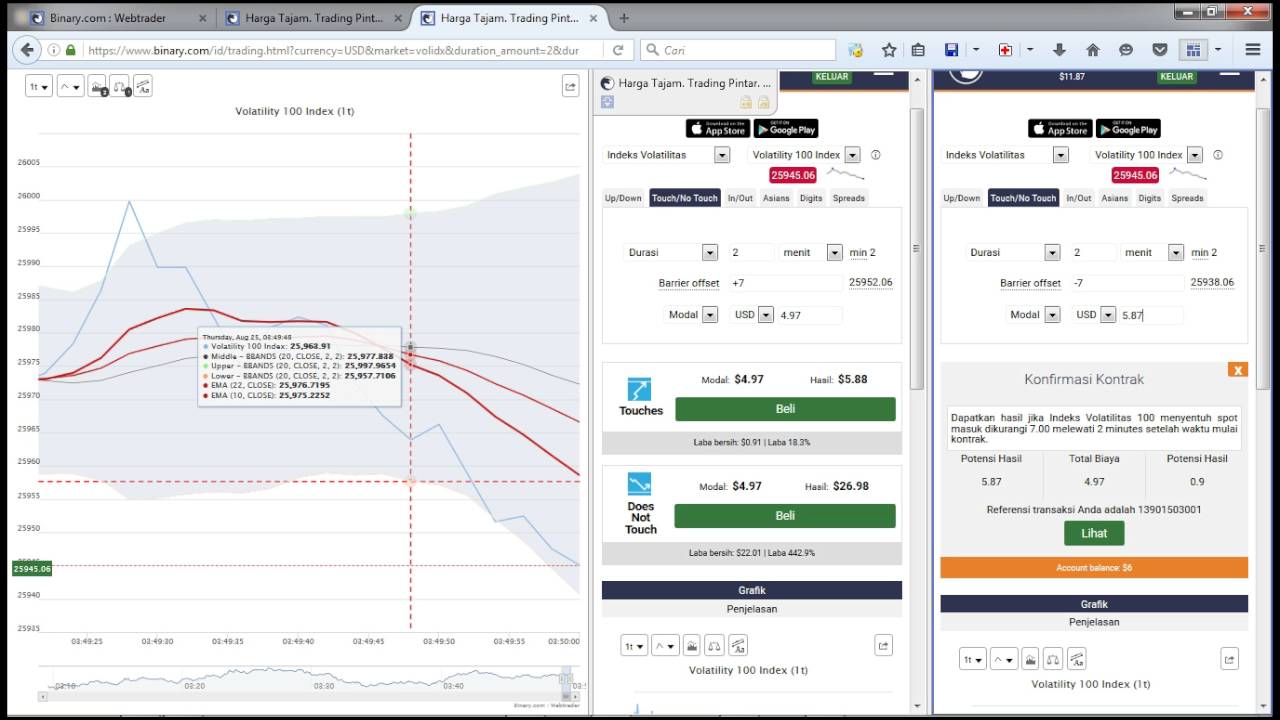Switch to Up/Down tab in the middle panel

pos(623,198)
